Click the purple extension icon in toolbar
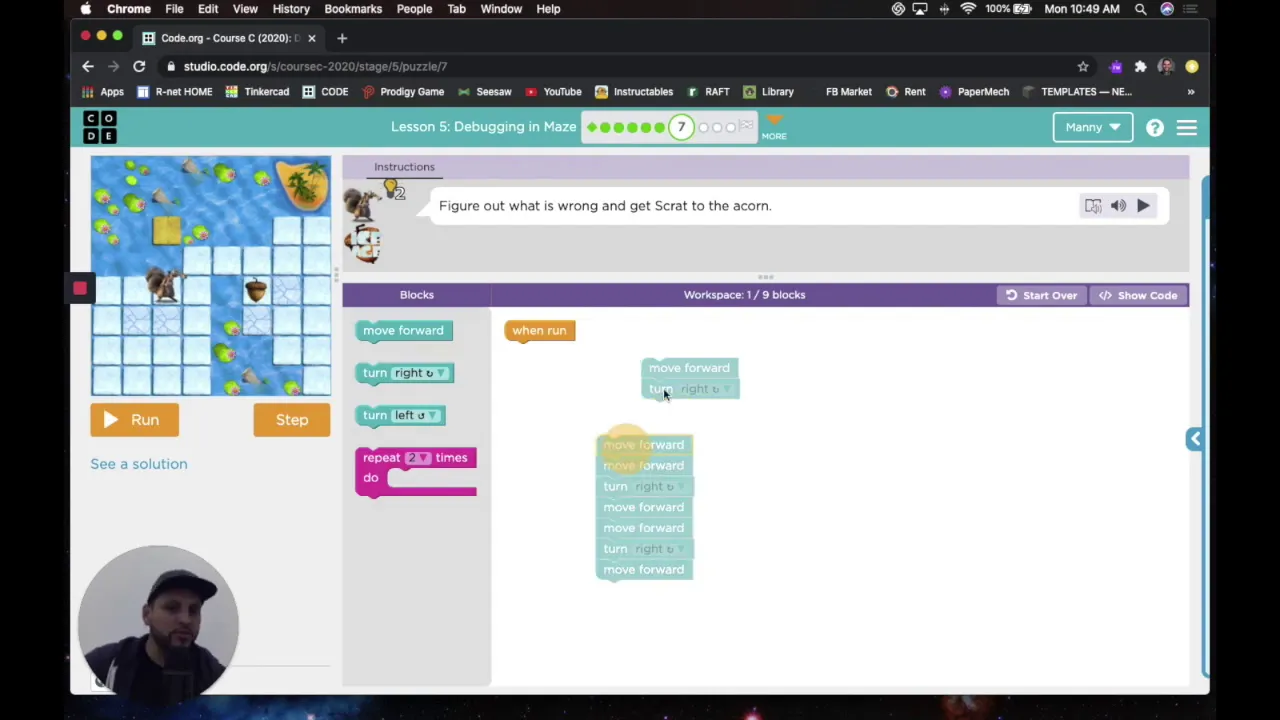Viewport: 1280px width, 720px height. pos(1115,66)
